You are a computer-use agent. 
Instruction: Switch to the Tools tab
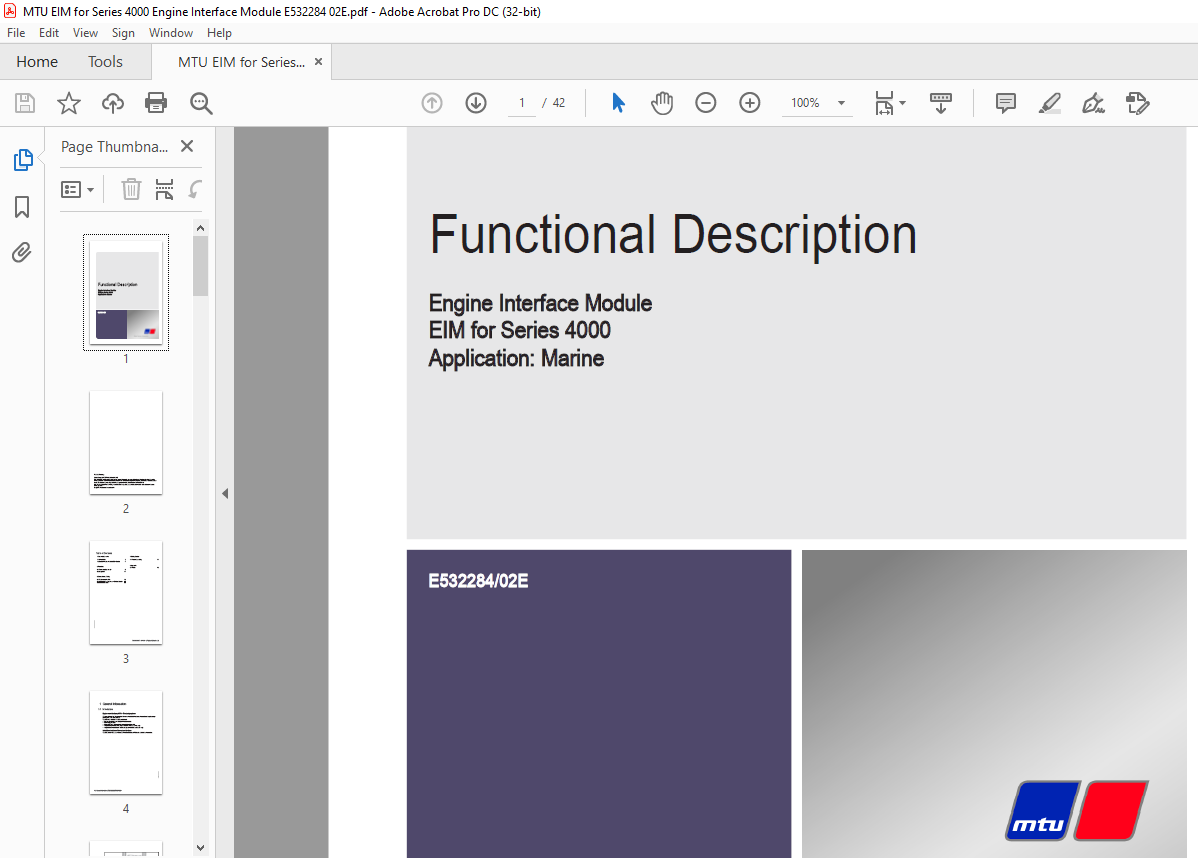tap(105, 62)
